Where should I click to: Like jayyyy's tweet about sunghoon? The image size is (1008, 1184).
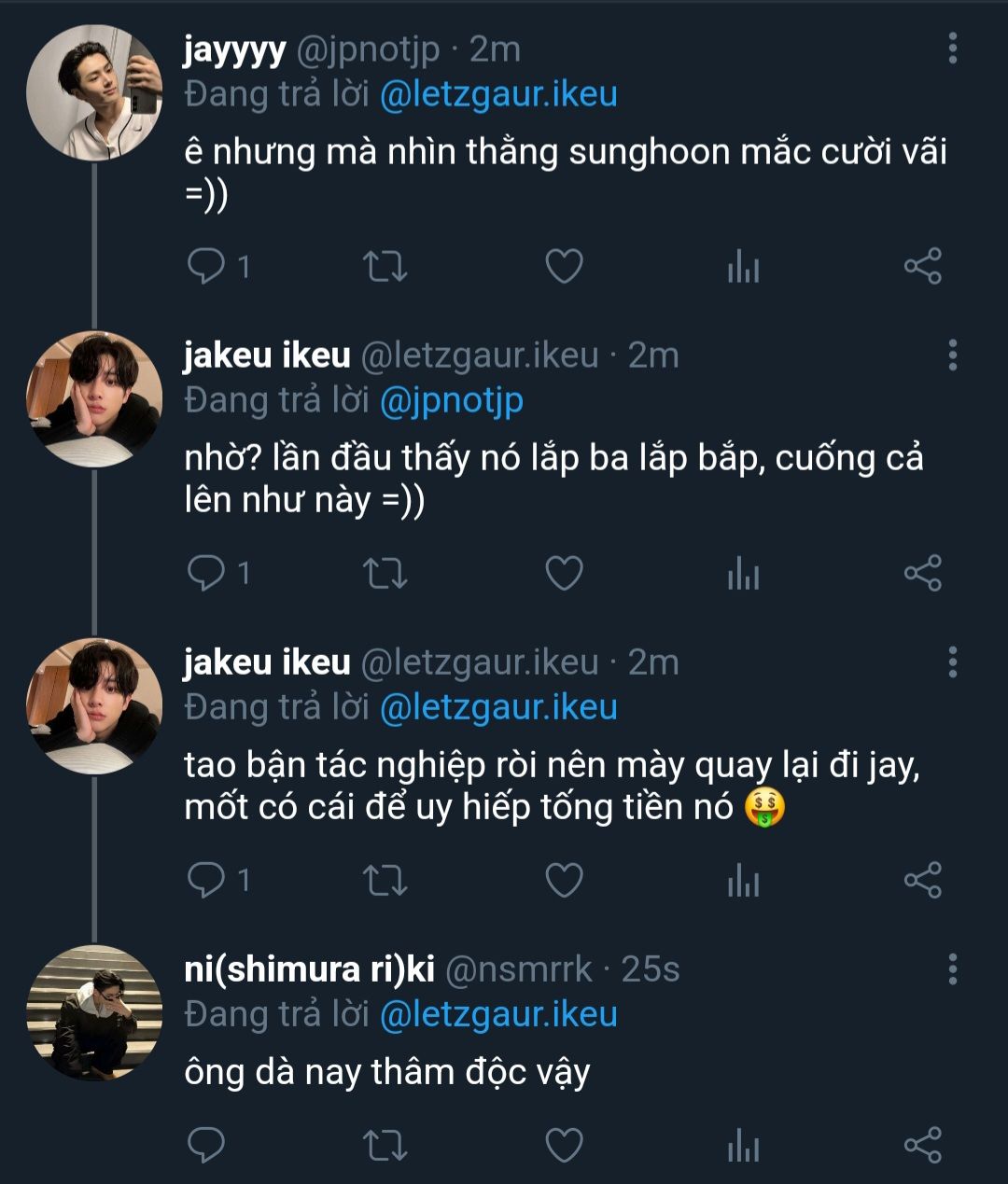pos(564,267)
